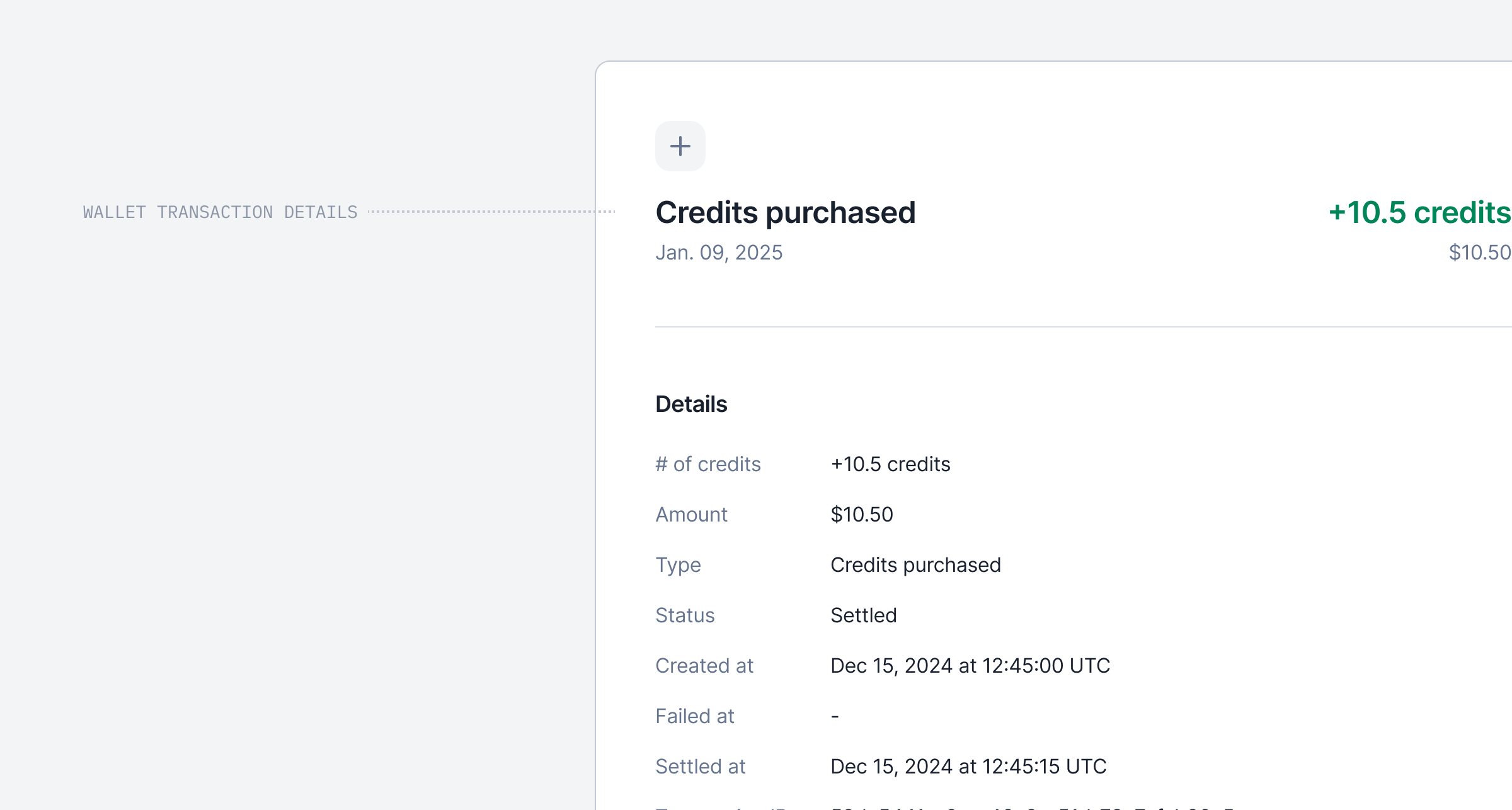Select the Settled status value

pyautogui.click(x=863, y=615)
